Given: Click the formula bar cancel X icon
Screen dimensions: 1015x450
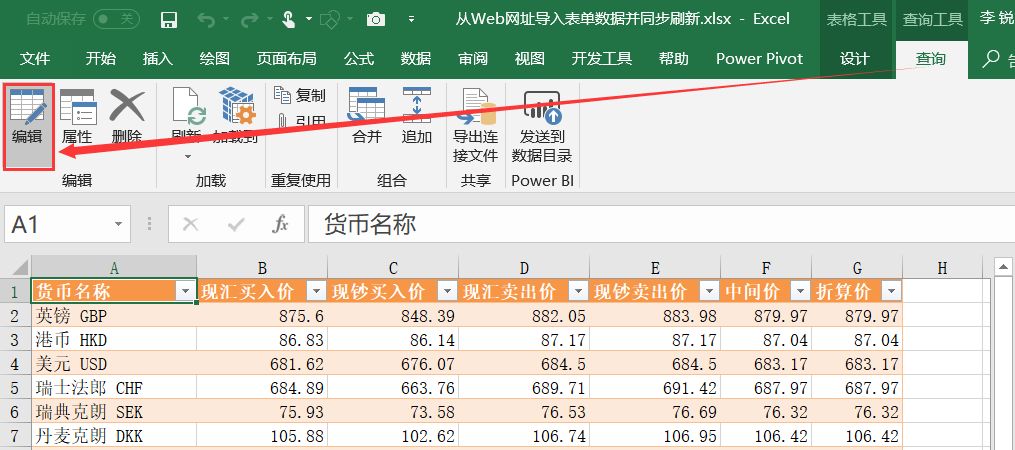Looking at the screenshot, I should pyautogui.click(x=190, y=225).
